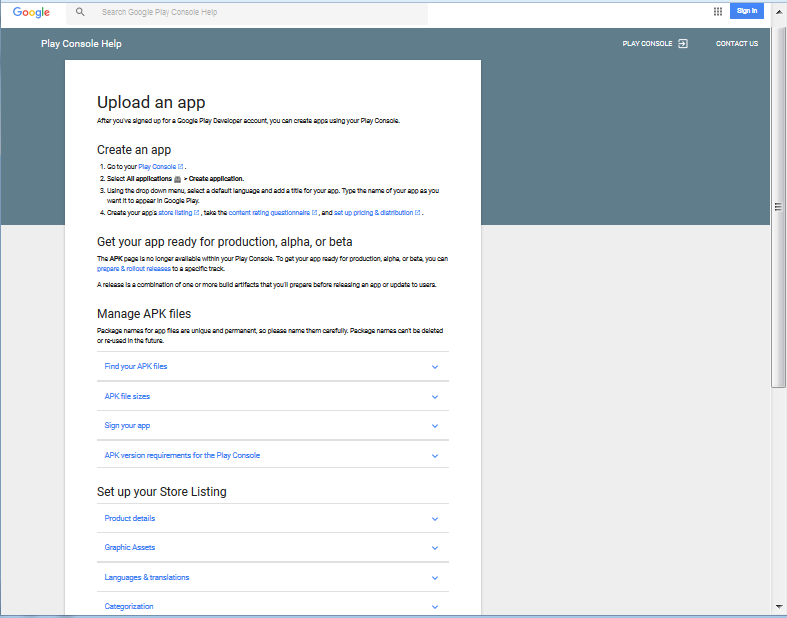Open the store listing link
Viewport: 787px width, 618px height.
(x=178, y=213)
